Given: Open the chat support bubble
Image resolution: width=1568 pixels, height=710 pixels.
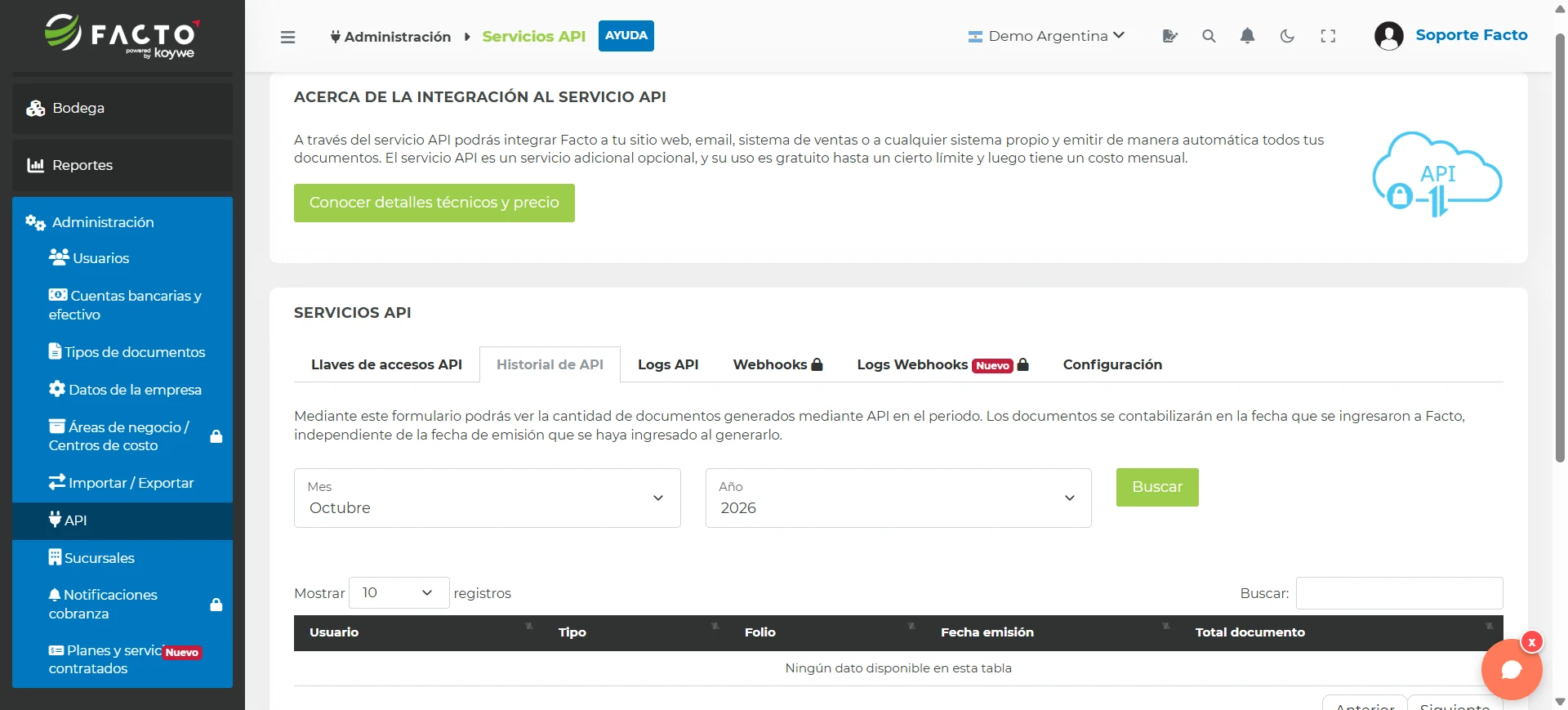Looking at the screenshot, I should click(1512, 669).
